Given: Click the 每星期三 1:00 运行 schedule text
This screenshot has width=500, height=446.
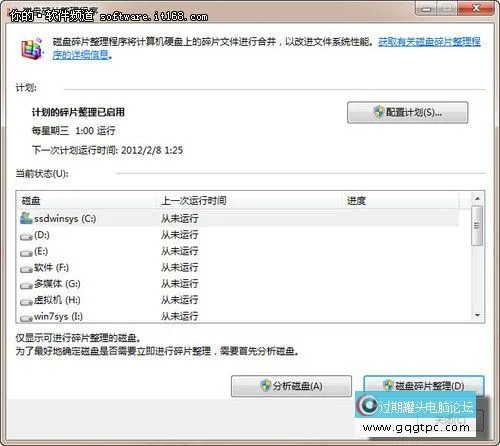Looking at the screenshot, I should 73,131.
